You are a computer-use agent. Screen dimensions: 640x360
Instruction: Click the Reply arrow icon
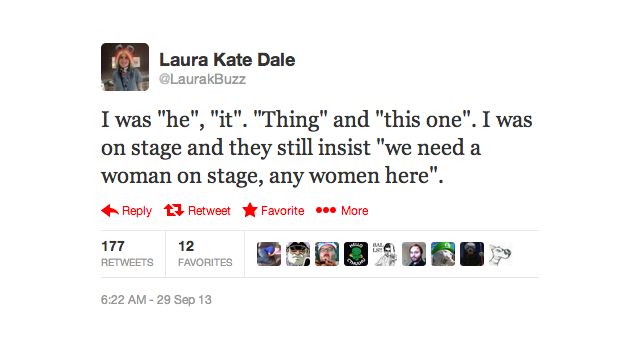click(x=110, y=211)
